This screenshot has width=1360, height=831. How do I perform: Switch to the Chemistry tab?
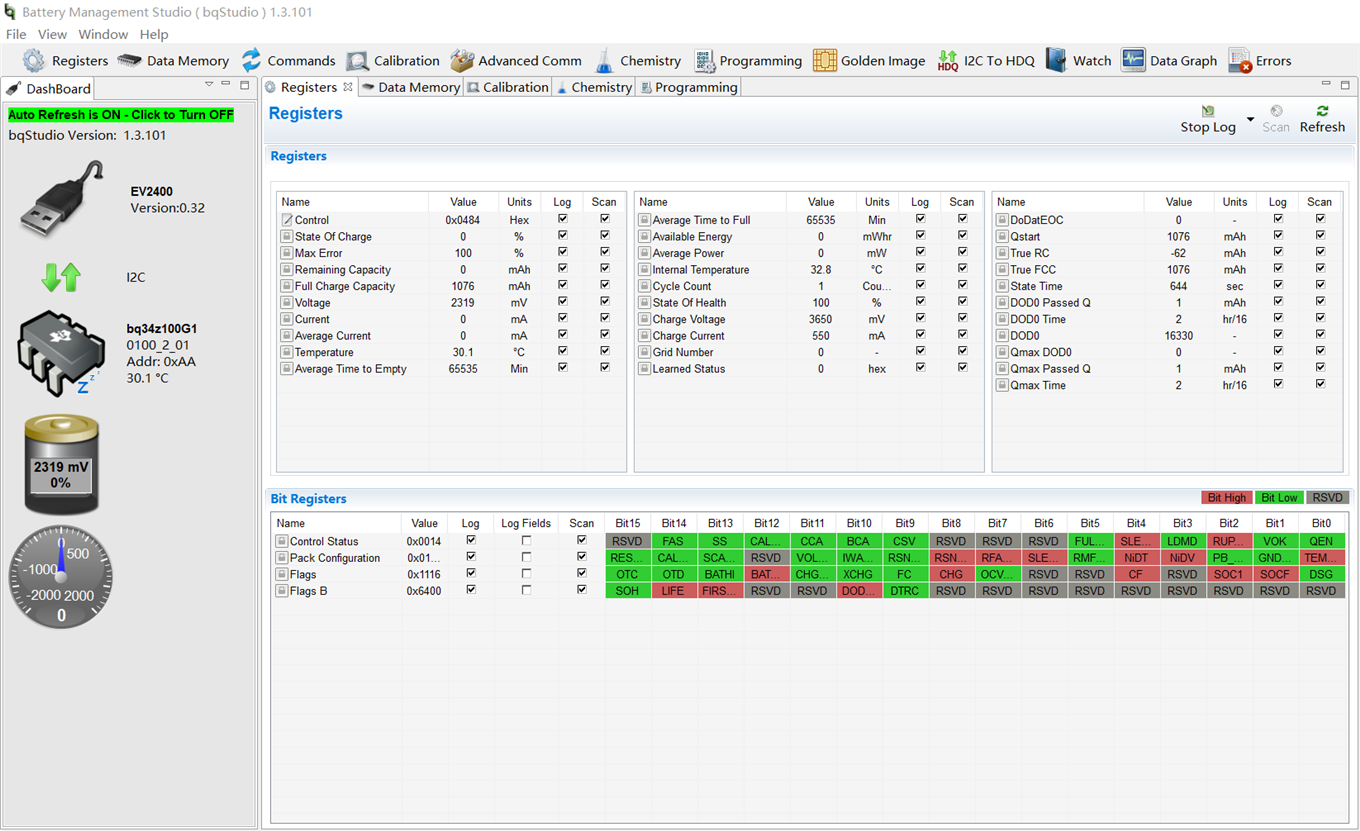point(594,87)
